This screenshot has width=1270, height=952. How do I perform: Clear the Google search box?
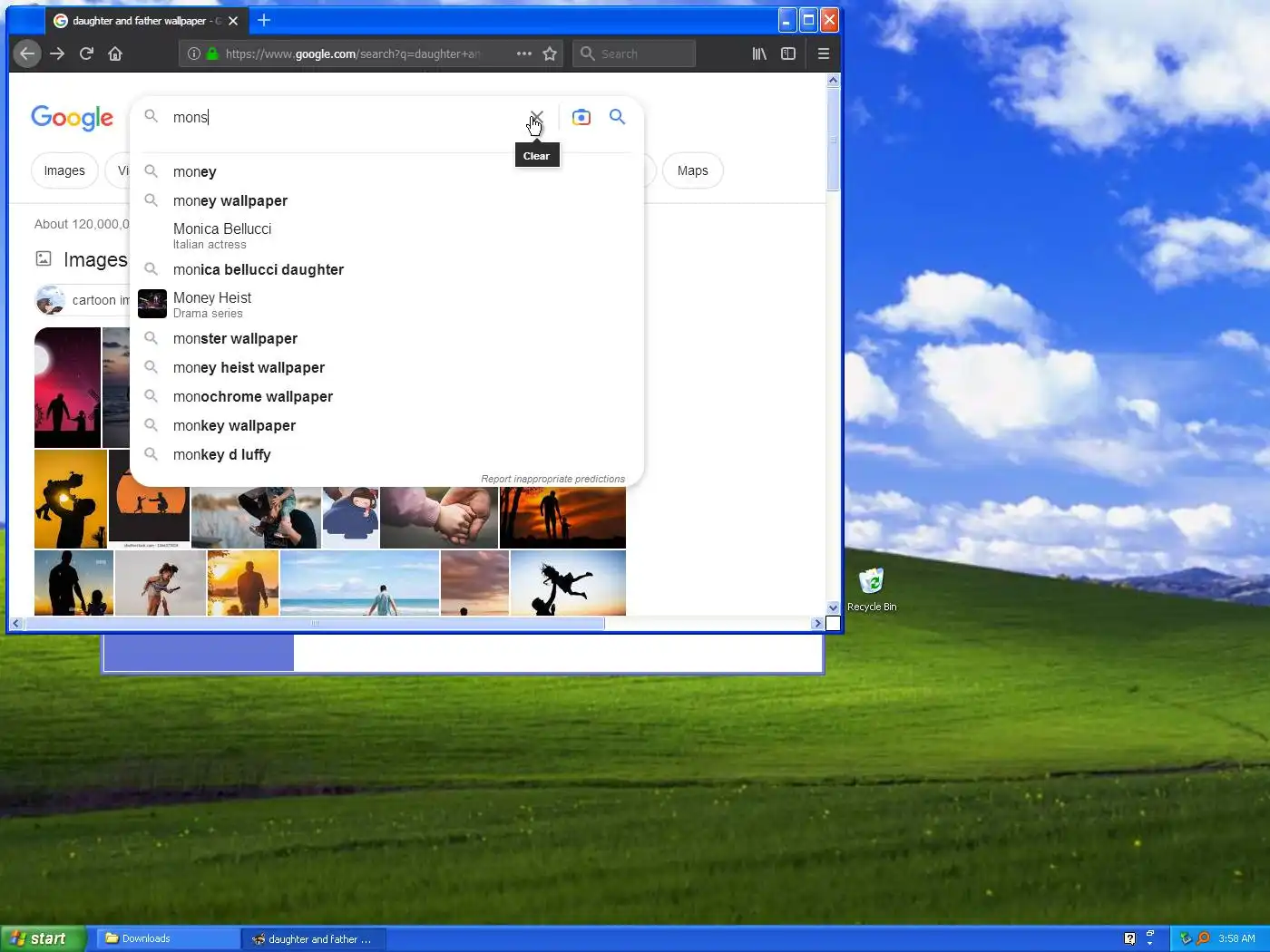[536, 118]
